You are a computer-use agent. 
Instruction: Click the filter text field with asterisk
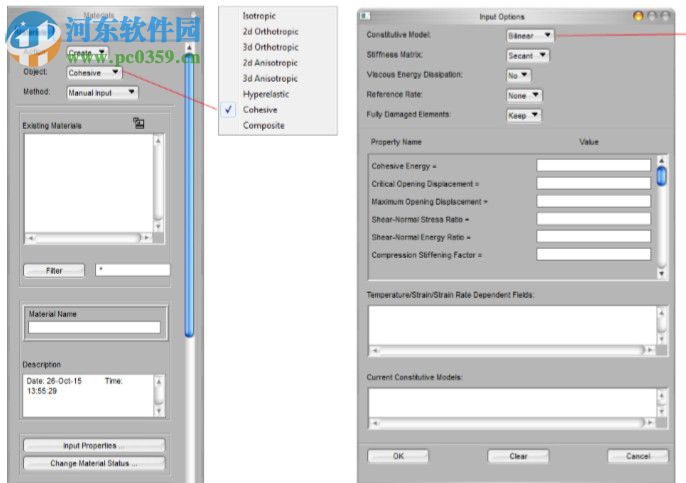133,270
